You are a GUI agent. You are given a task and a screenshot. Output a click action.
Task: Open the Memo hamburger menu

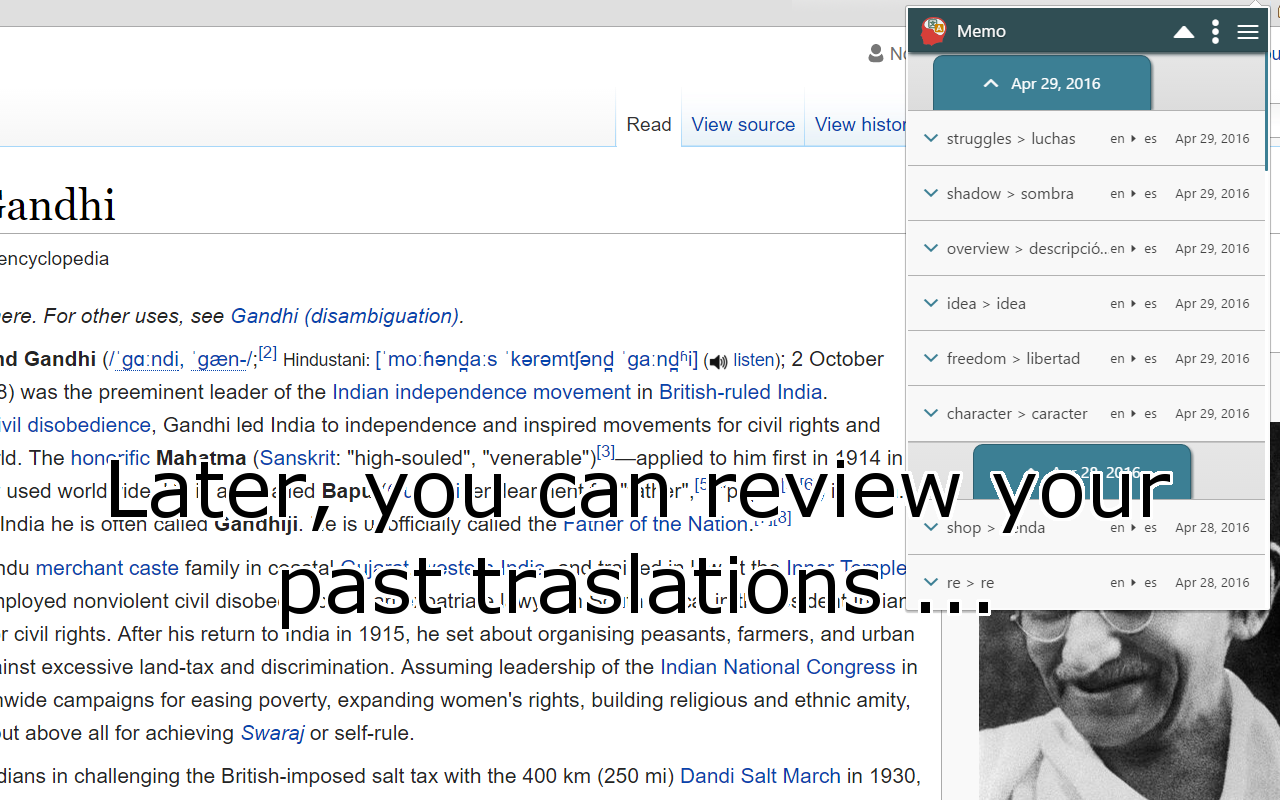pos(1247,32)
